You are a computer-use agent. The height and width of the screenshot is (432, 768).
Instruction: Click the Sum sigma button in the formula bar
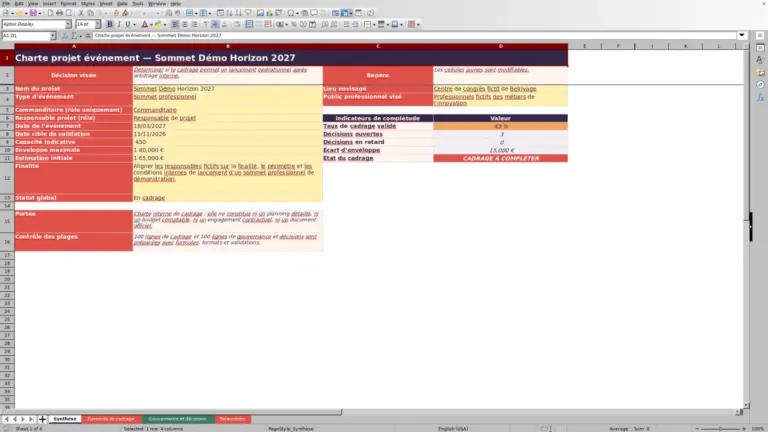click(74, 36)
